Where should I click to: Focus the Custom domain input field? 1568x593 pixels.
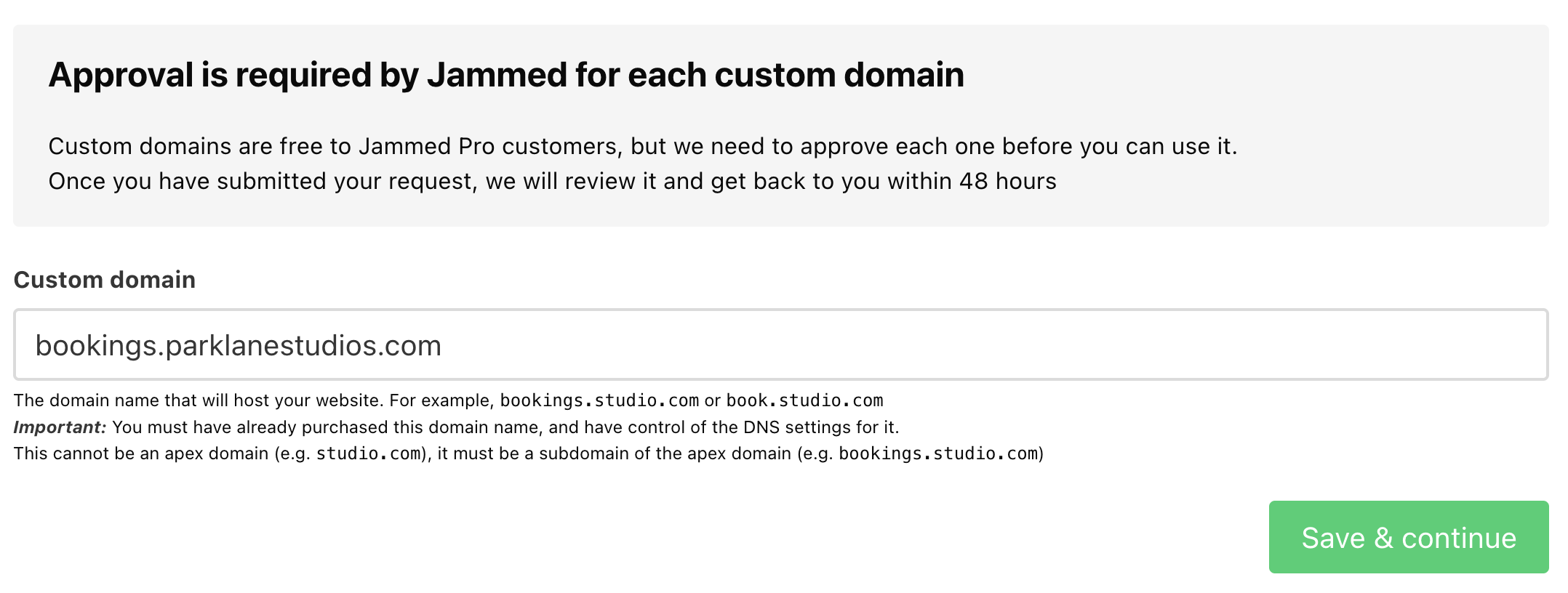pos(780,344)
